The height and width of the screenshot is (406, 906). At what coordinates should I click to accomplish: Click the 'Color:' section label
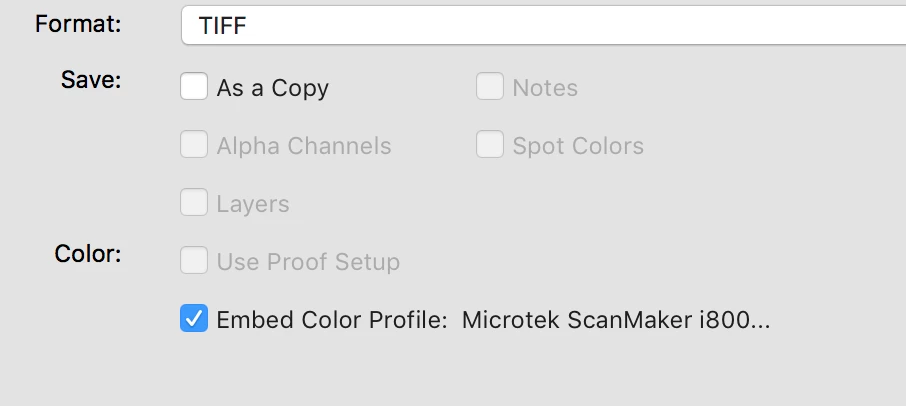tap(88, 254)
